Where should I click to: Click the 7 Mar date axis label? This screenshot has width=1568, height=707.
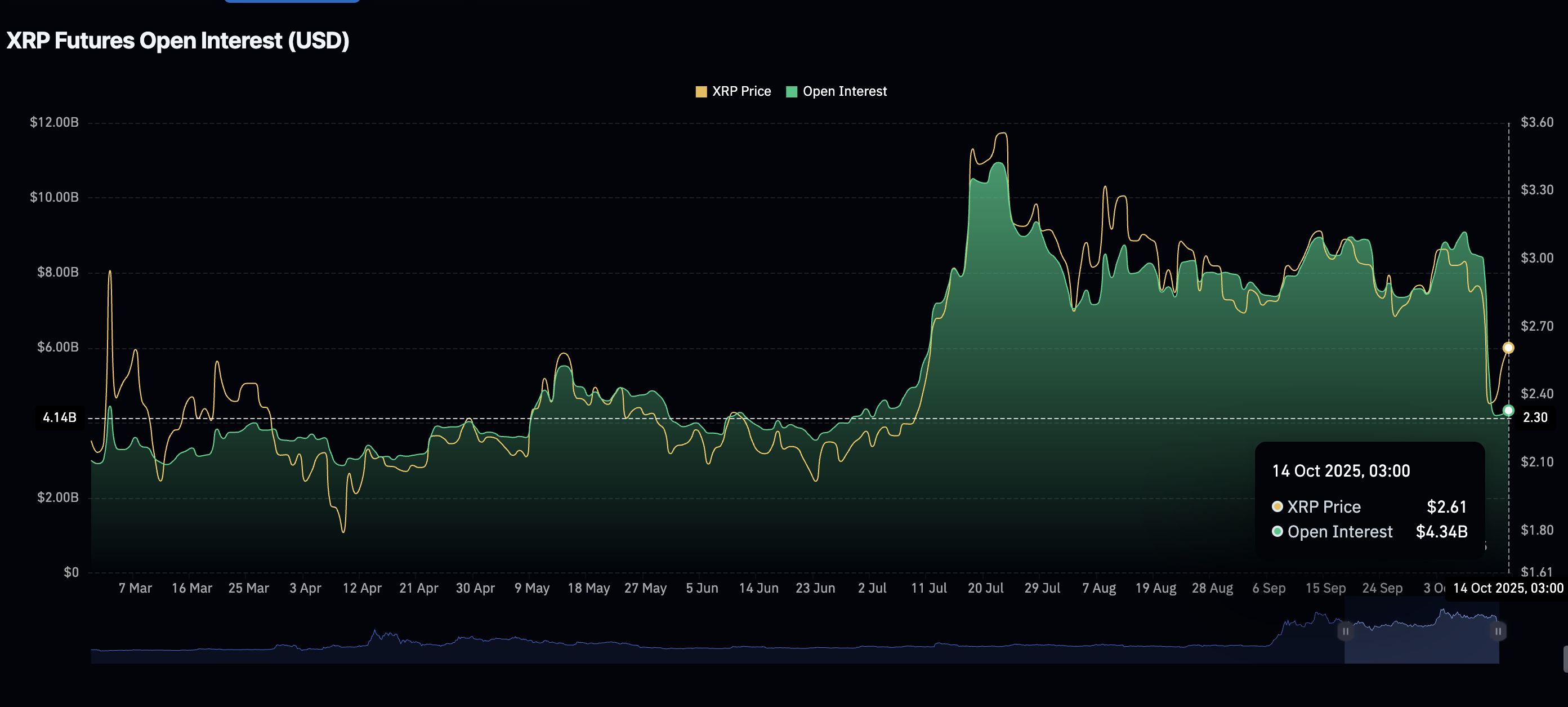[135, 588]
